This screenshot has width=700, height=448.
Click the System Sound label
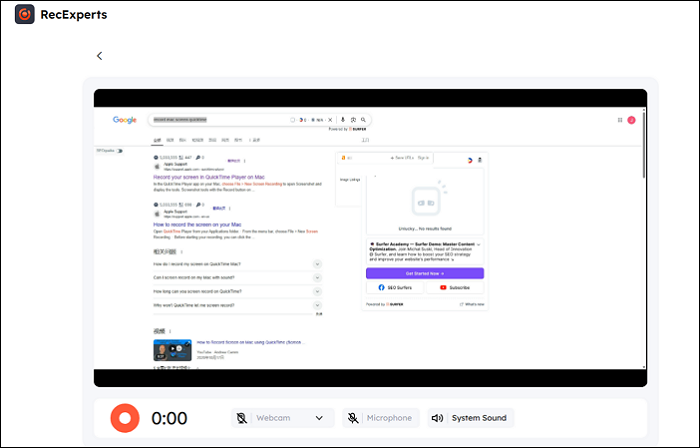(x=479, y=418)
